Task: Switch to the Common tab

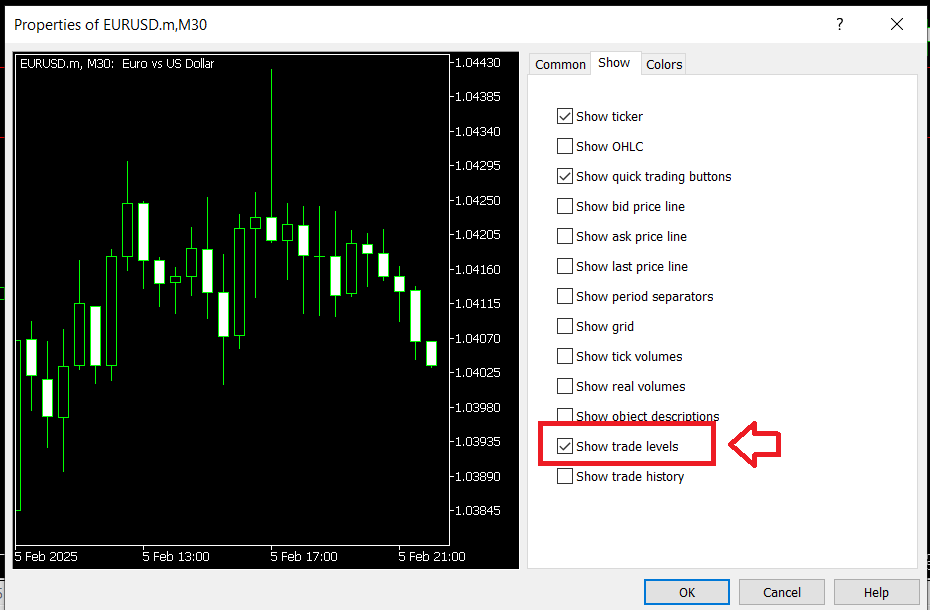Action: click(x=560, y=64)
